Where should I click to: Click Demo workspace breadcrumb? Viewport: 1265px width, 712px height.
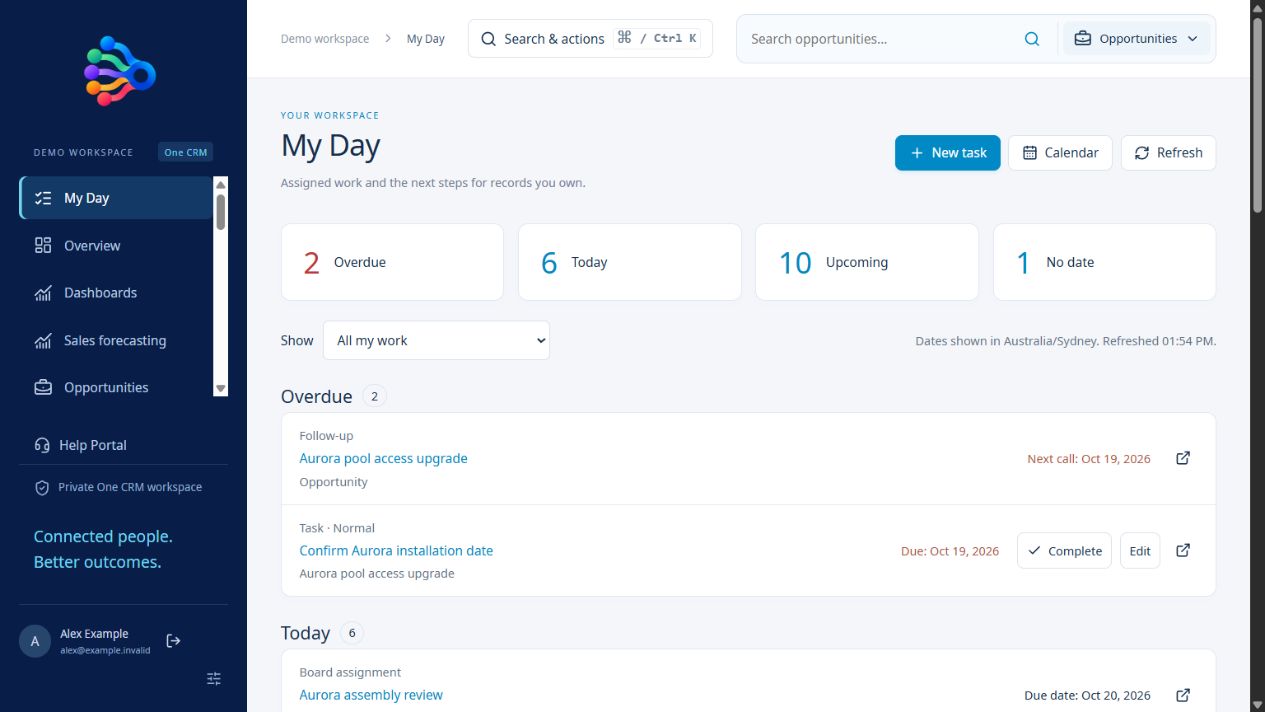325,39
